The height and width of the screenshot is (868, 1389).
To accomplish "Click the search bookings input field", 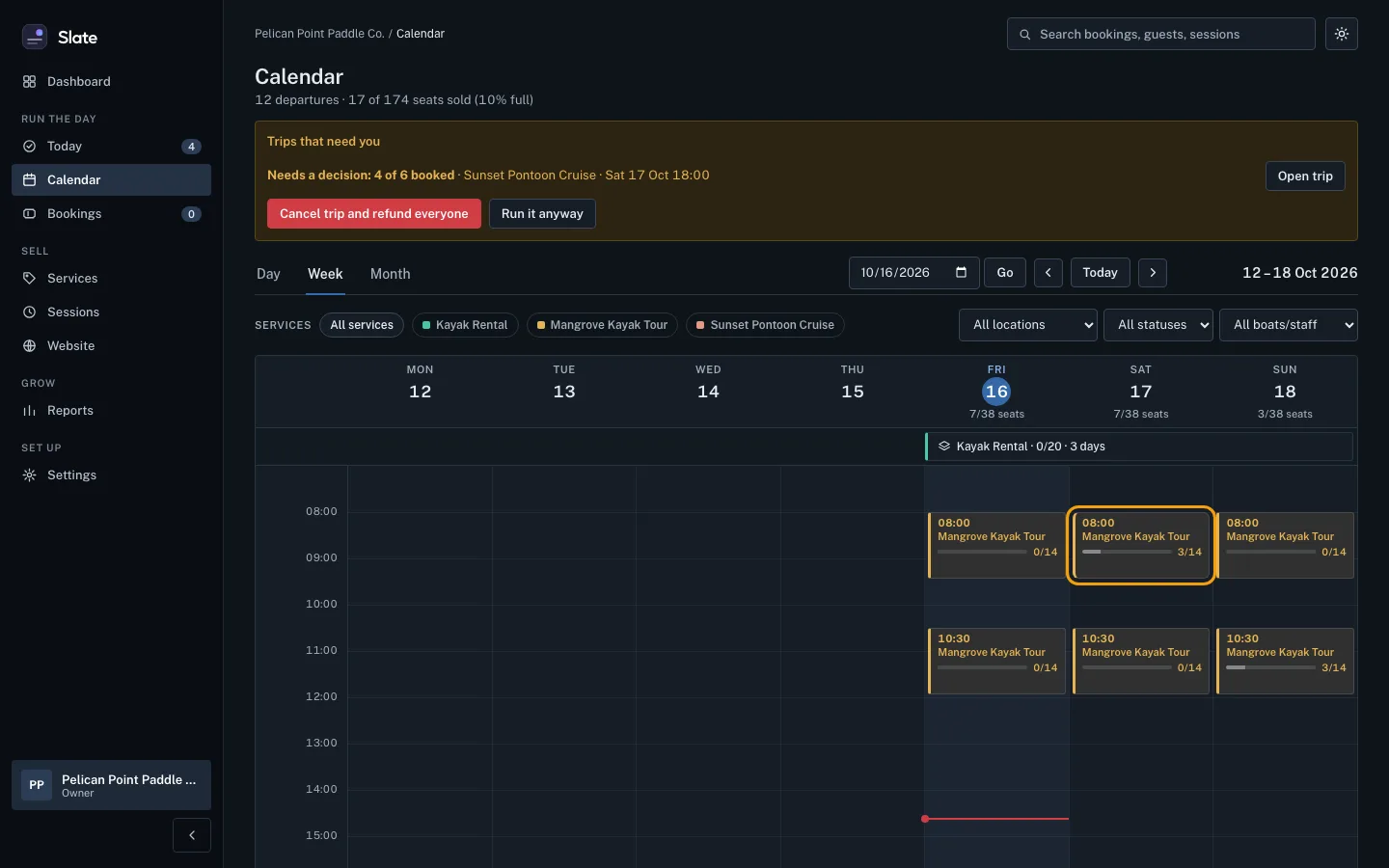I will (x=1161, y=34).
